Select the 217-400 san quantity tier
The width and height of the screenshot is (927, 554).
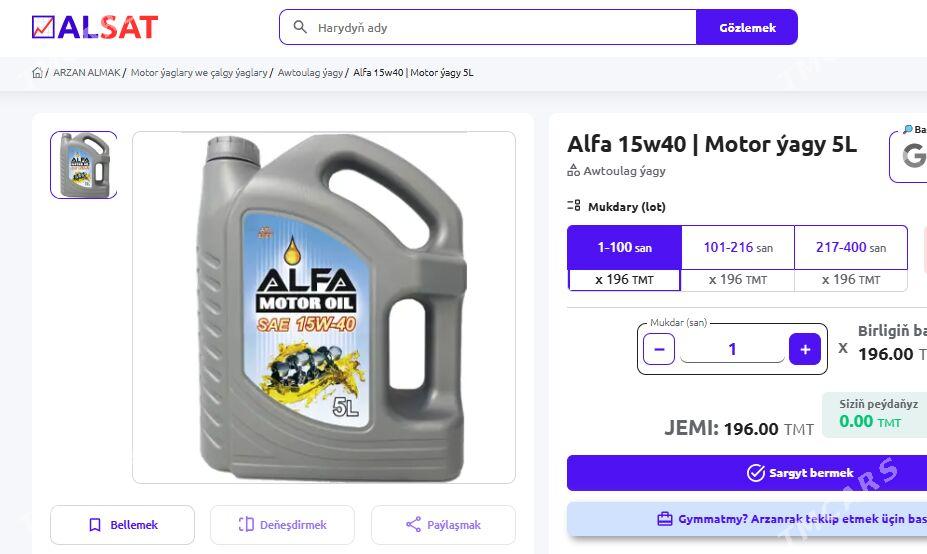click(x=851, y=247)
